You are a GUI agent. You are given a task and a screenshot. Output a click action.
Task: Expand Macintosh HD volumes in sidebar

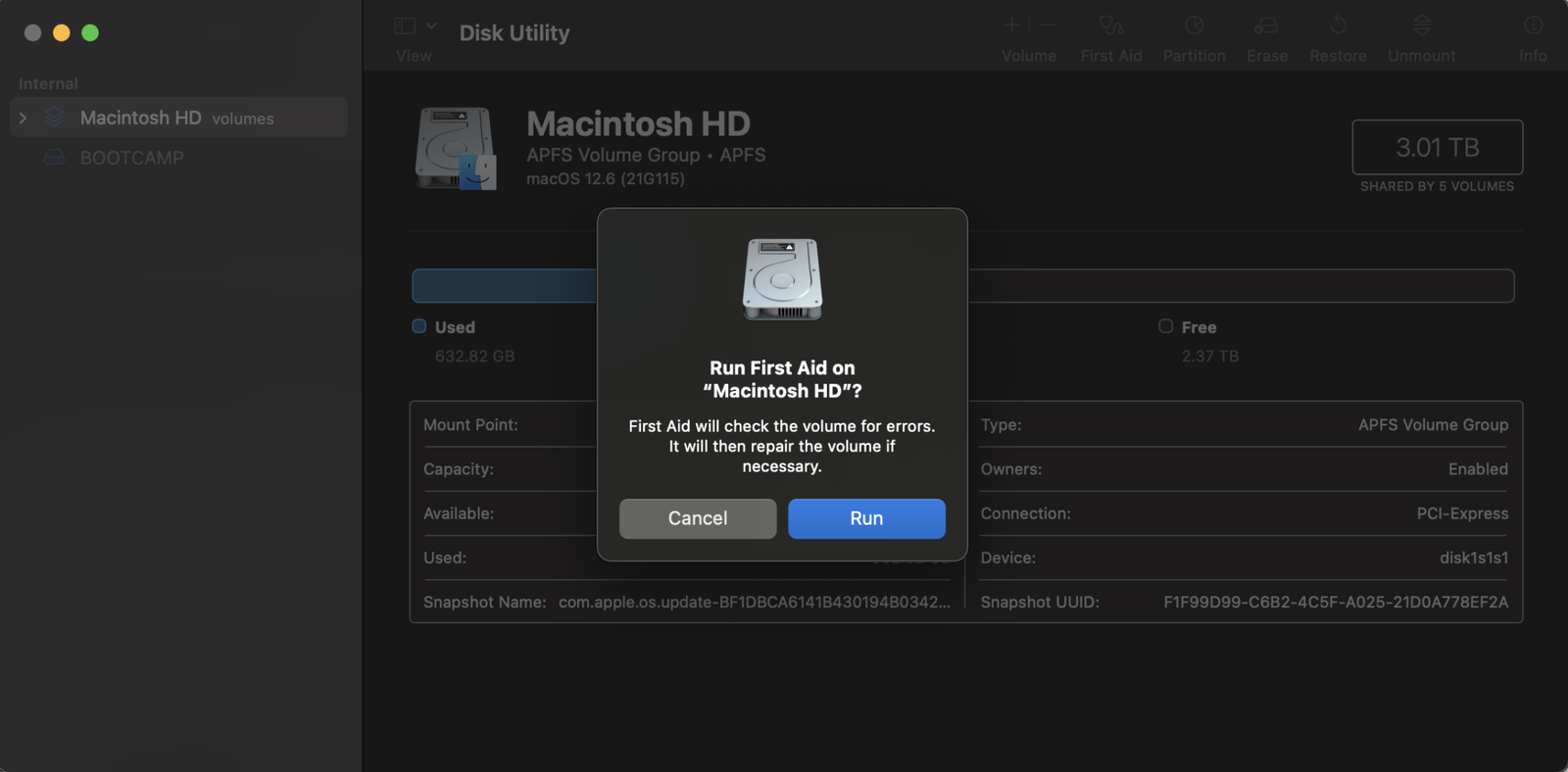(24, 118)
